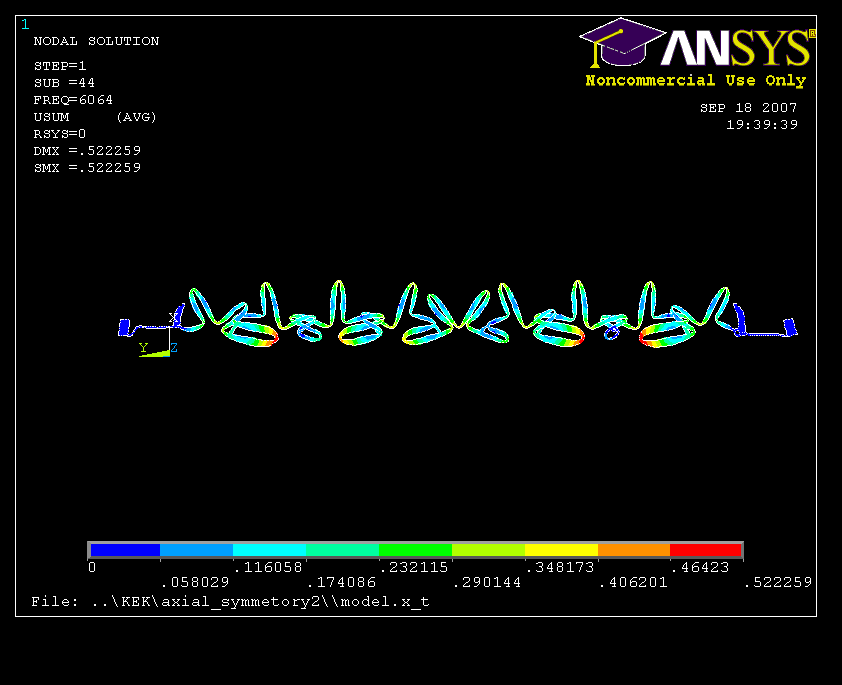
Task: Click the legend minimum value 0
Action: point(92,567)
